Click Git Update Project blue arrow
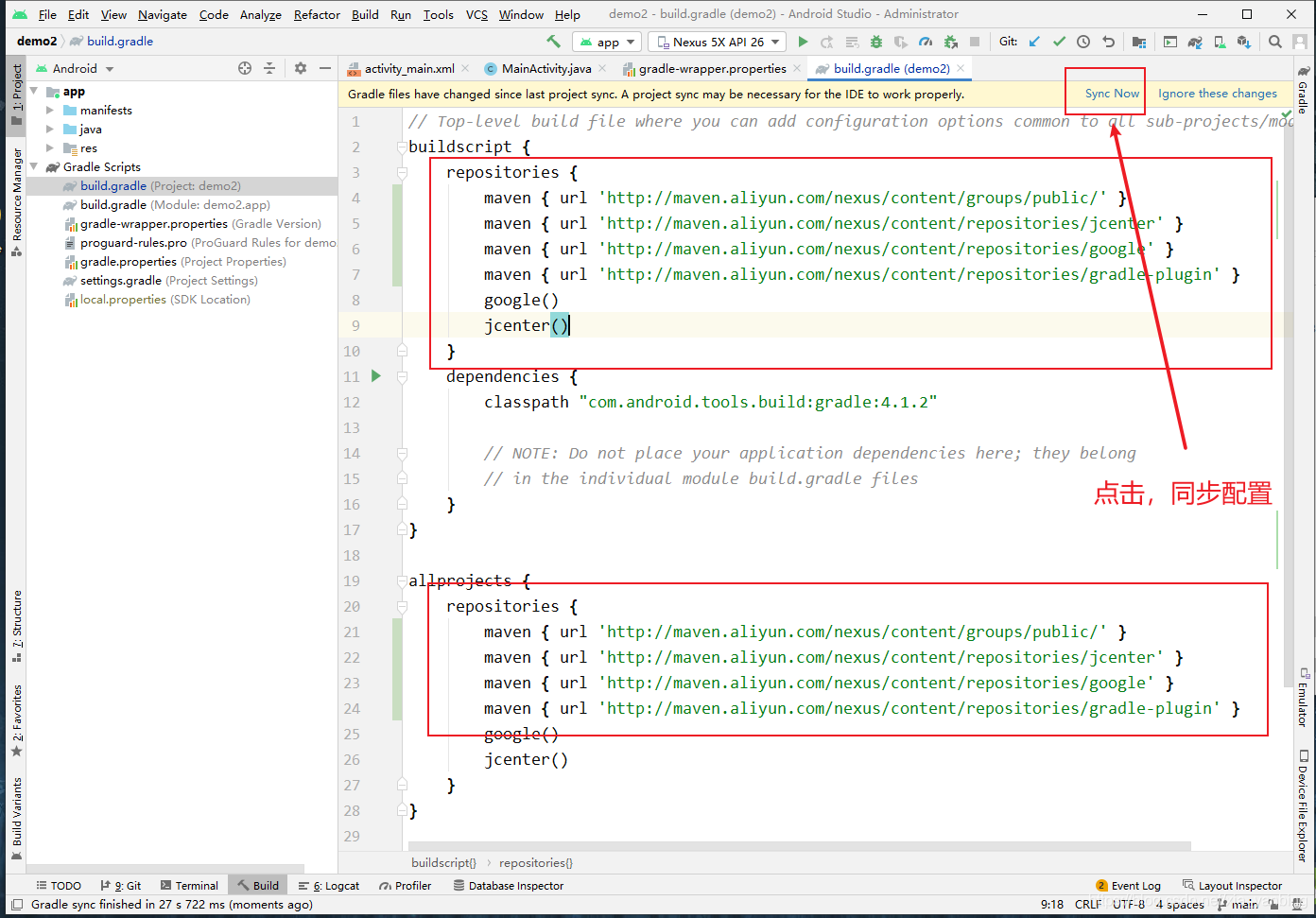 pos(1034,42)
